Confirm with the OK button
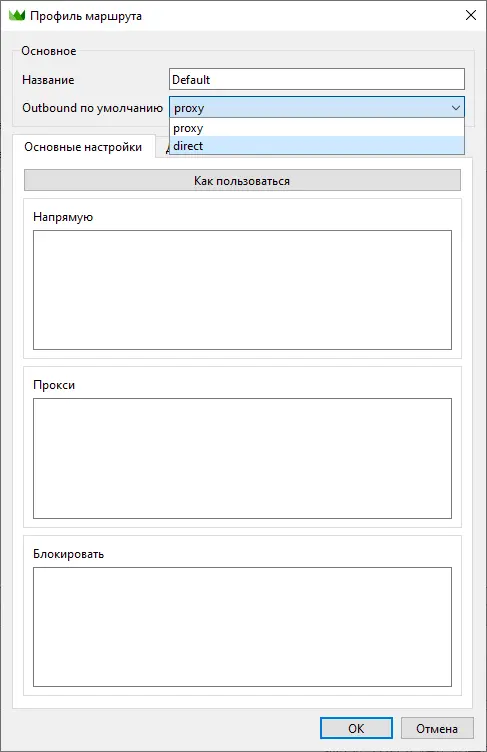The image size is (487, 752). pos(356,728)
